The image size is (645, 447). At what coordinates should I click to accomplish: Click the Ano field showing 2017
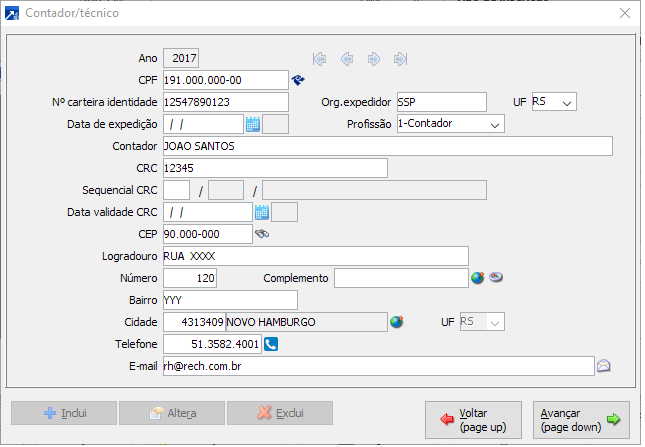[x=181, y=58]
